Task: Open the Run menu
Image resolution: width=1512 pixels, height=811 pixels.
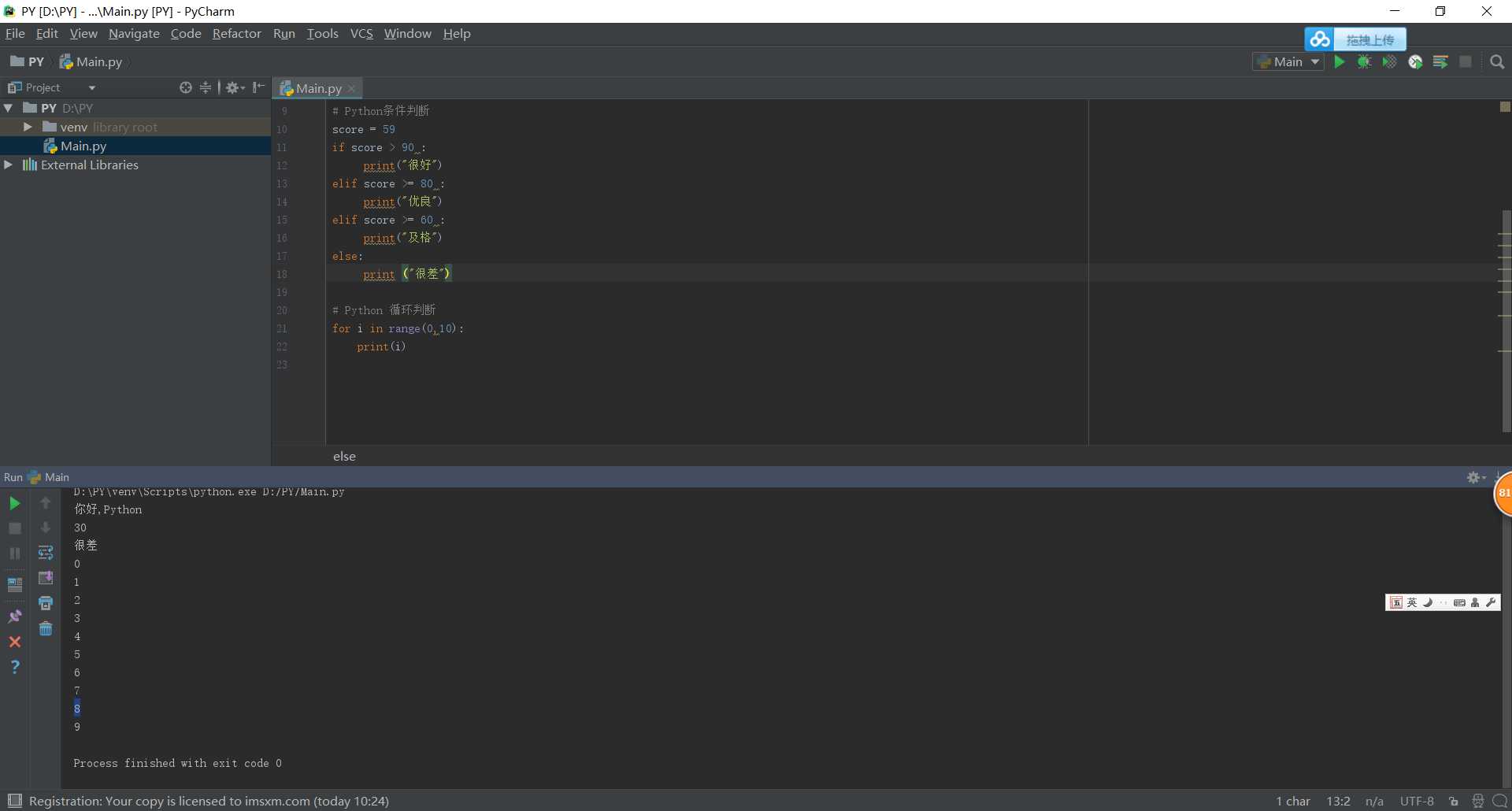Action: click(284, 34)
